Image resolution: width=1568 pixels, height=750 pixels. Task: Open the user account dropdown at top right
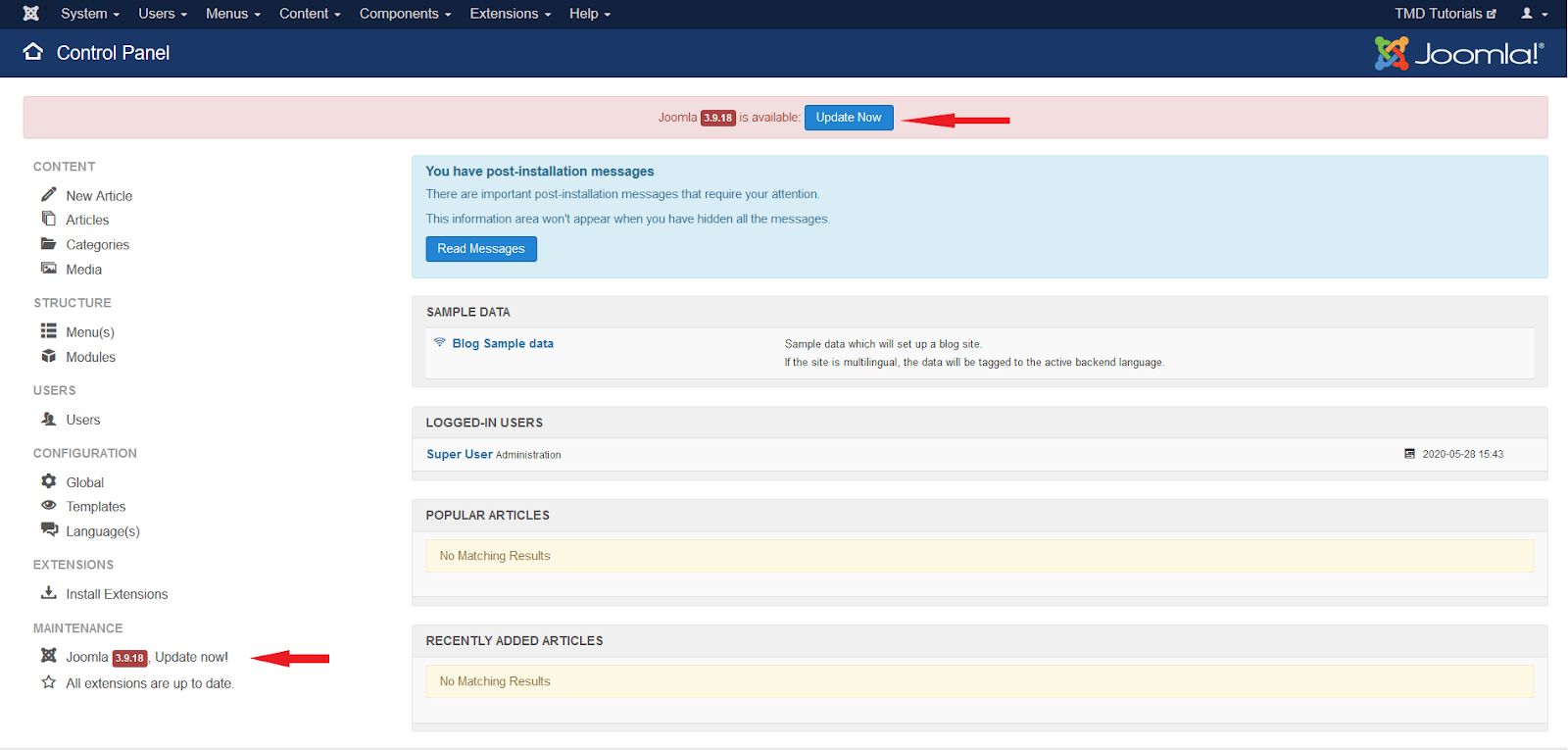pyautogui.click(x=1534, y=14)
